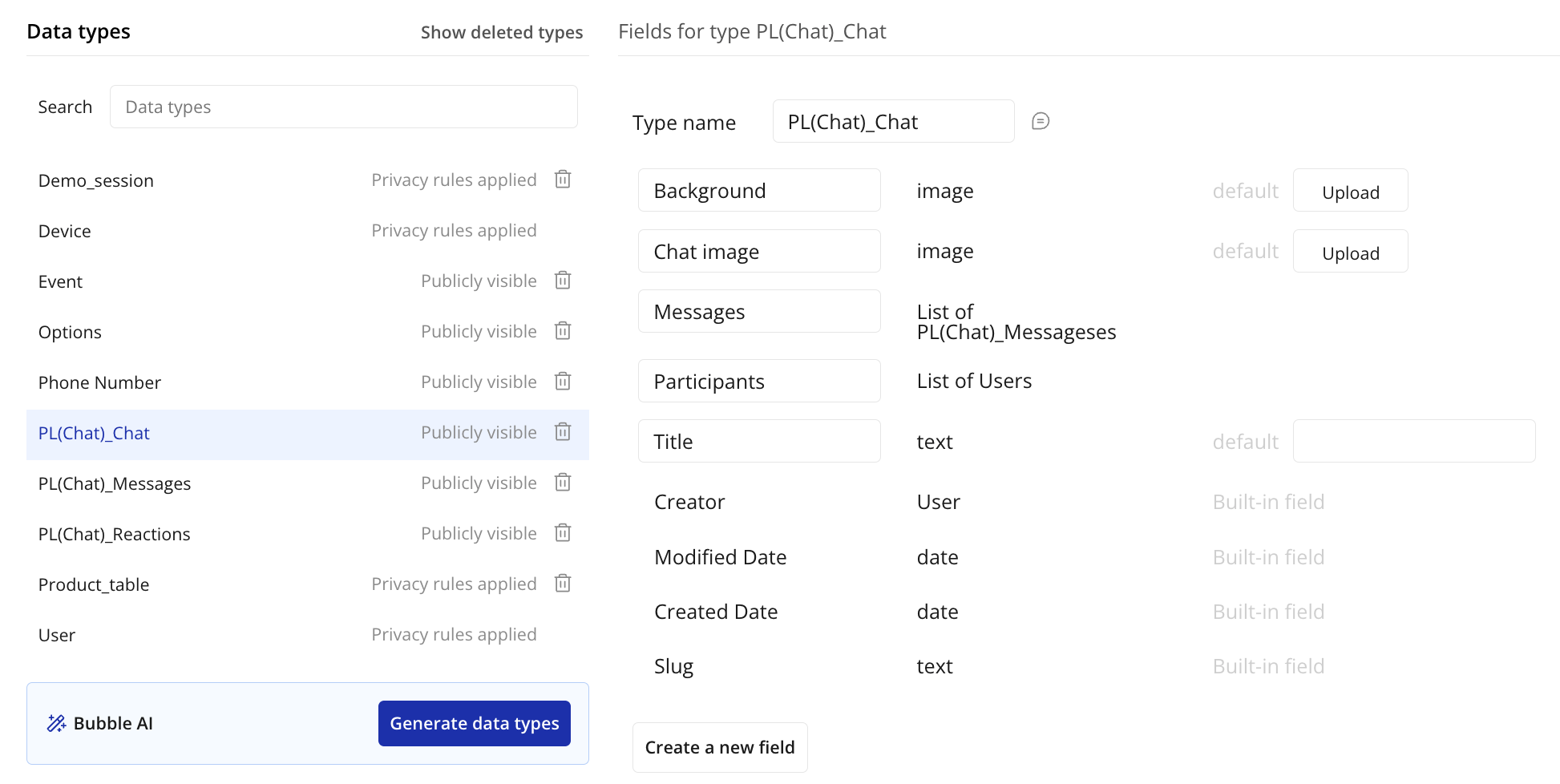Click trash icon for Product_table

pos(563,584)
